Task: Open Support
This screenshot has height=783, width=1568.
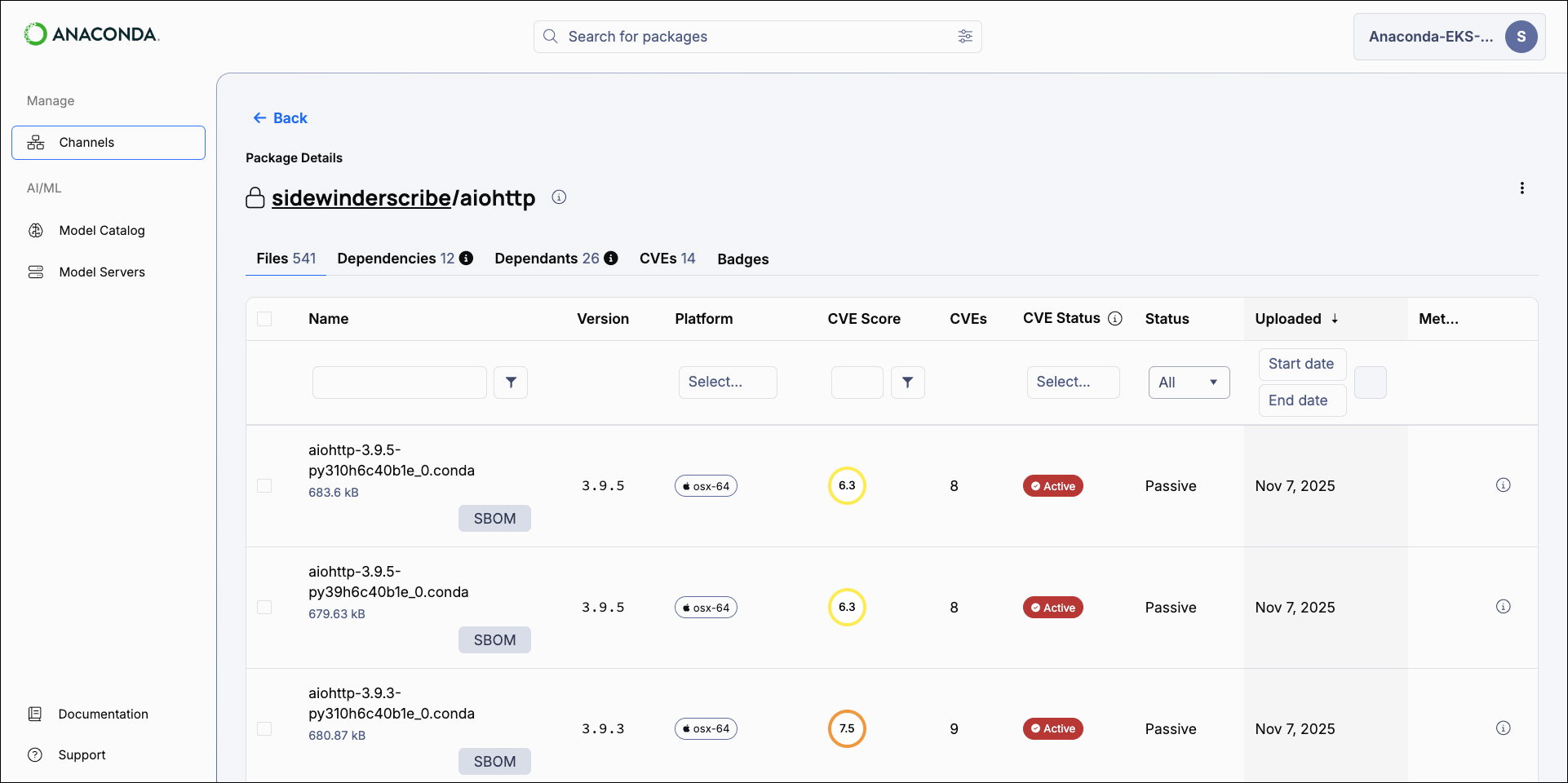Action: tap(82, 754)
